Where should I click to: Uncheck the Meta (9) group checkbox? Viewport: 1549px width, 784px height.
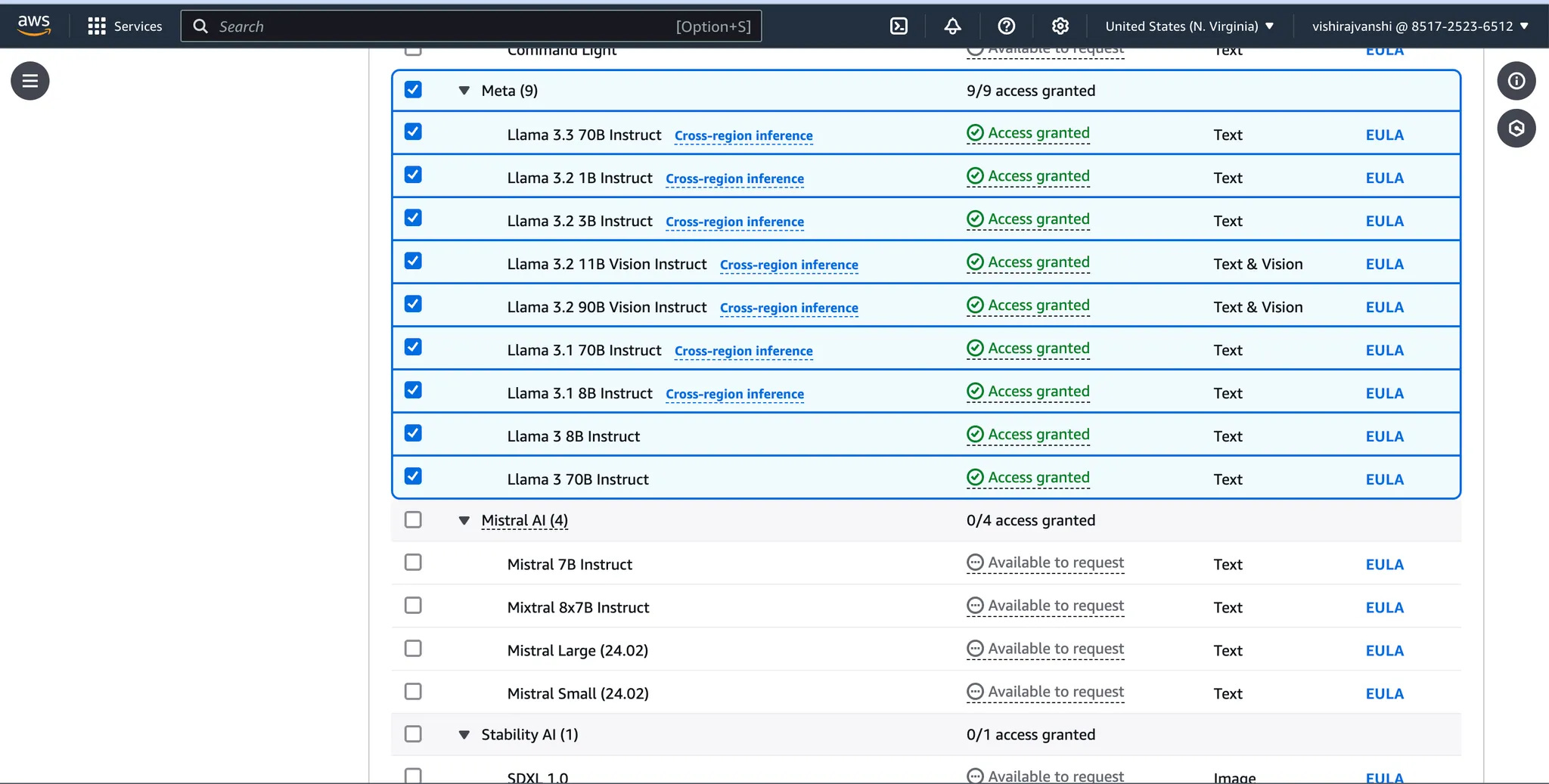click(413, 89)
